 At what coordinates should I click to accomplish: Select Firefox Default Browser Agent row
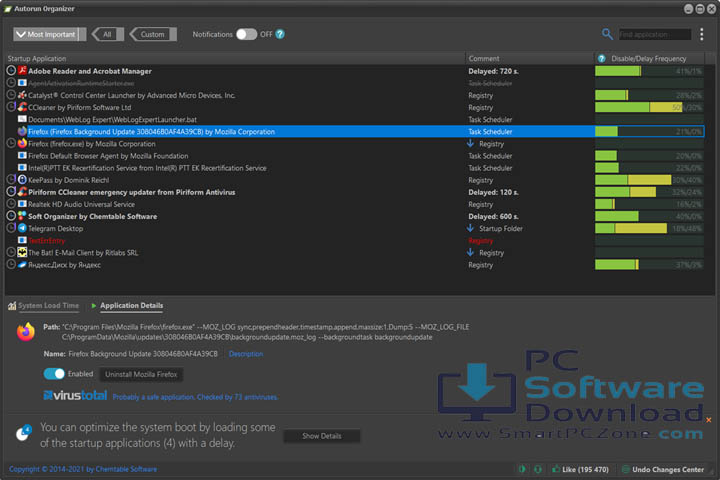[354, 156]
